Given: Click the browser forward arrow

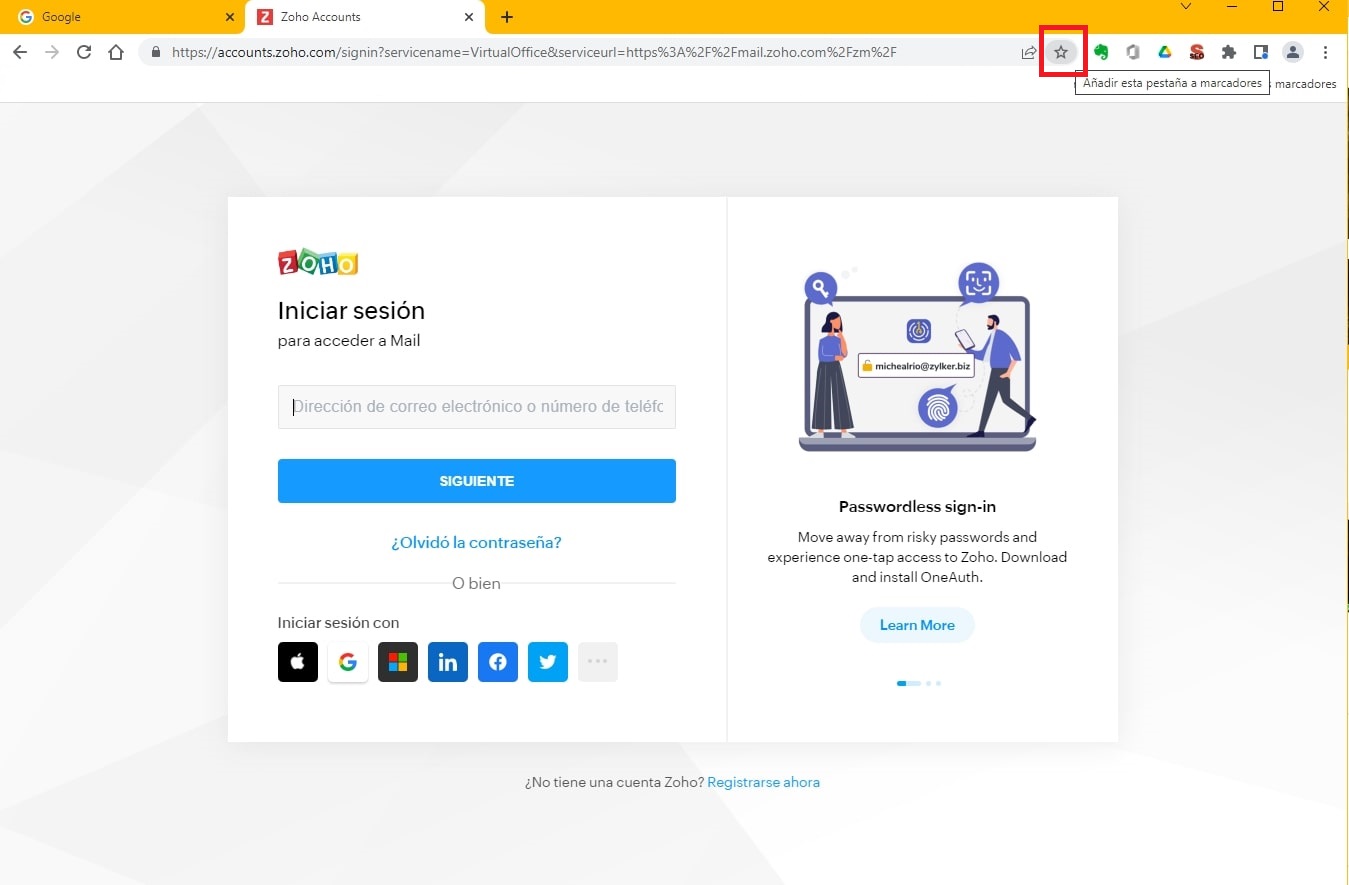Looking at the screenshot, I should (52, 52).
